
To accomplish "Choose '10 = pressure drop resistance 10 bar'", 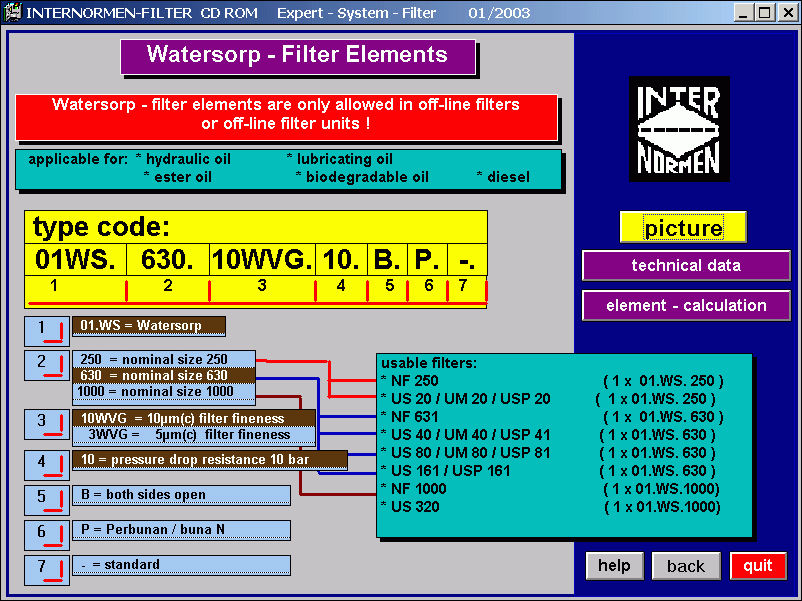I will pos(210,460).
